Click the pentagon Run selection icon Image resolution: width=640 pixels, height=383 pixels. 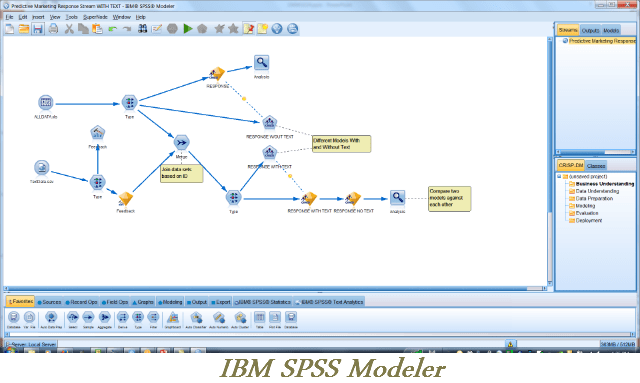click(x=202, y=29)
